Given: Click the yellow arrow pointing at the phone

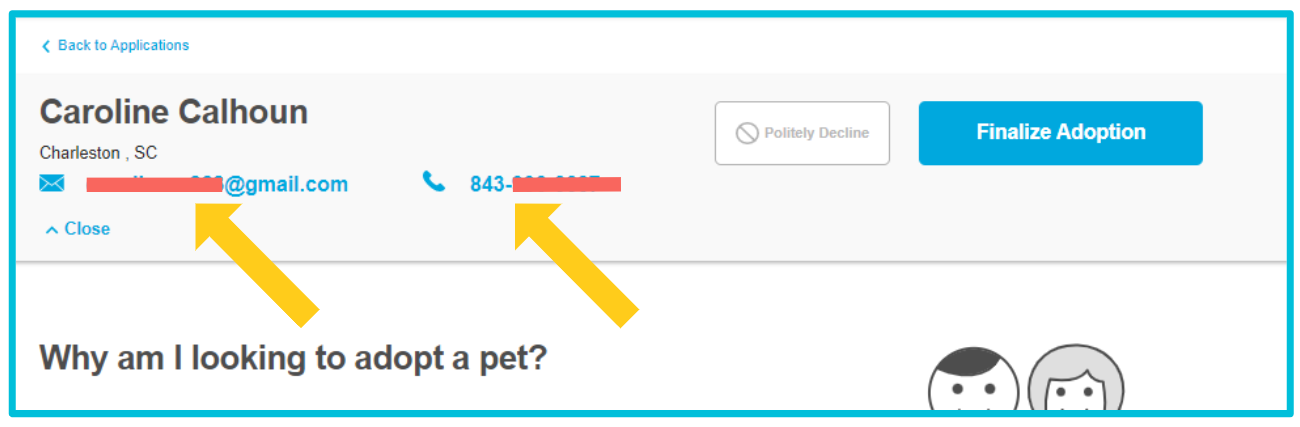Looking at the screenshot, I should (x=578, y=262).
